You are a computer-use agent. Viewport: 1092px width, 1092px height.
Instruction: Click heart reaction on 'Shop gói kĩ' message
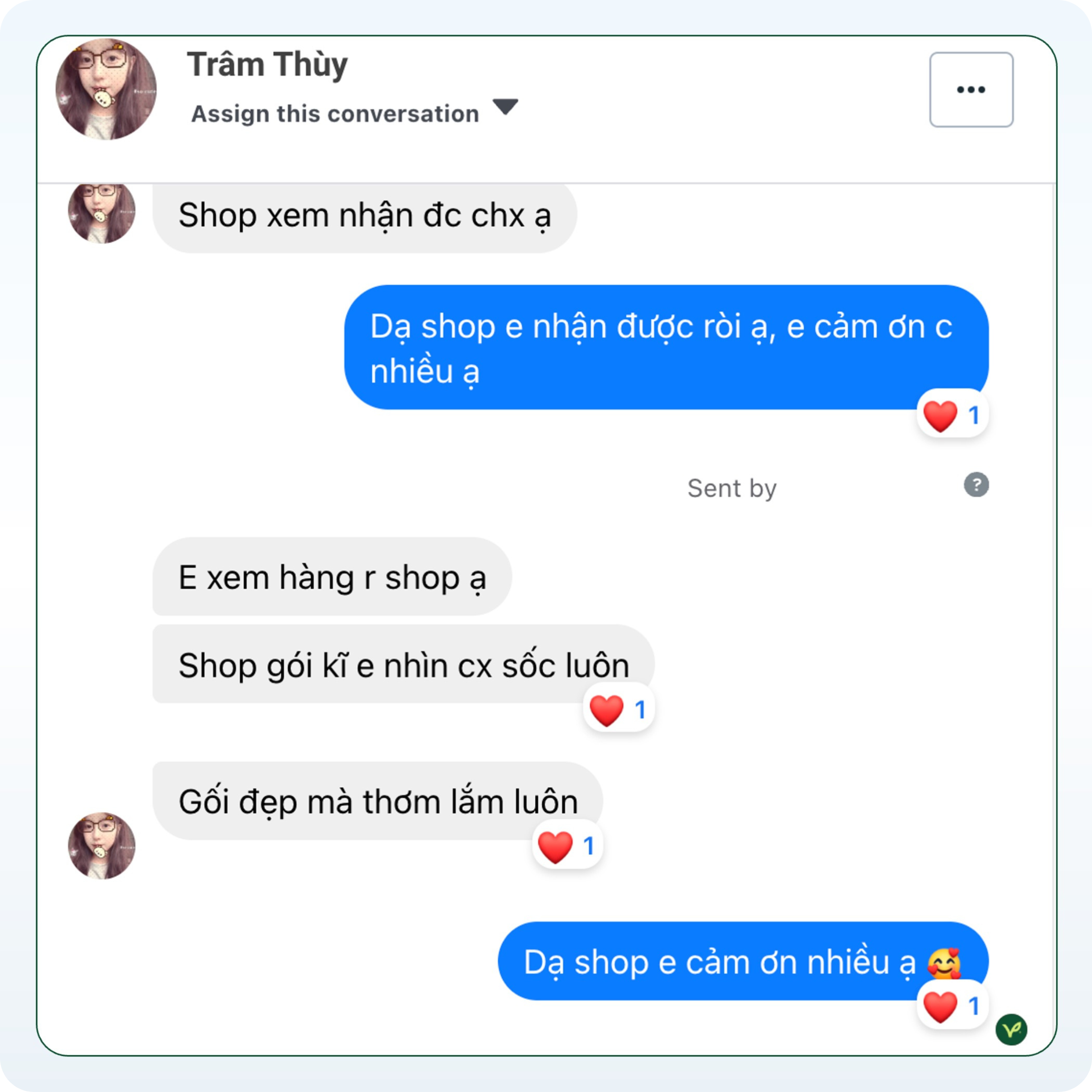(x=618, y=709)
